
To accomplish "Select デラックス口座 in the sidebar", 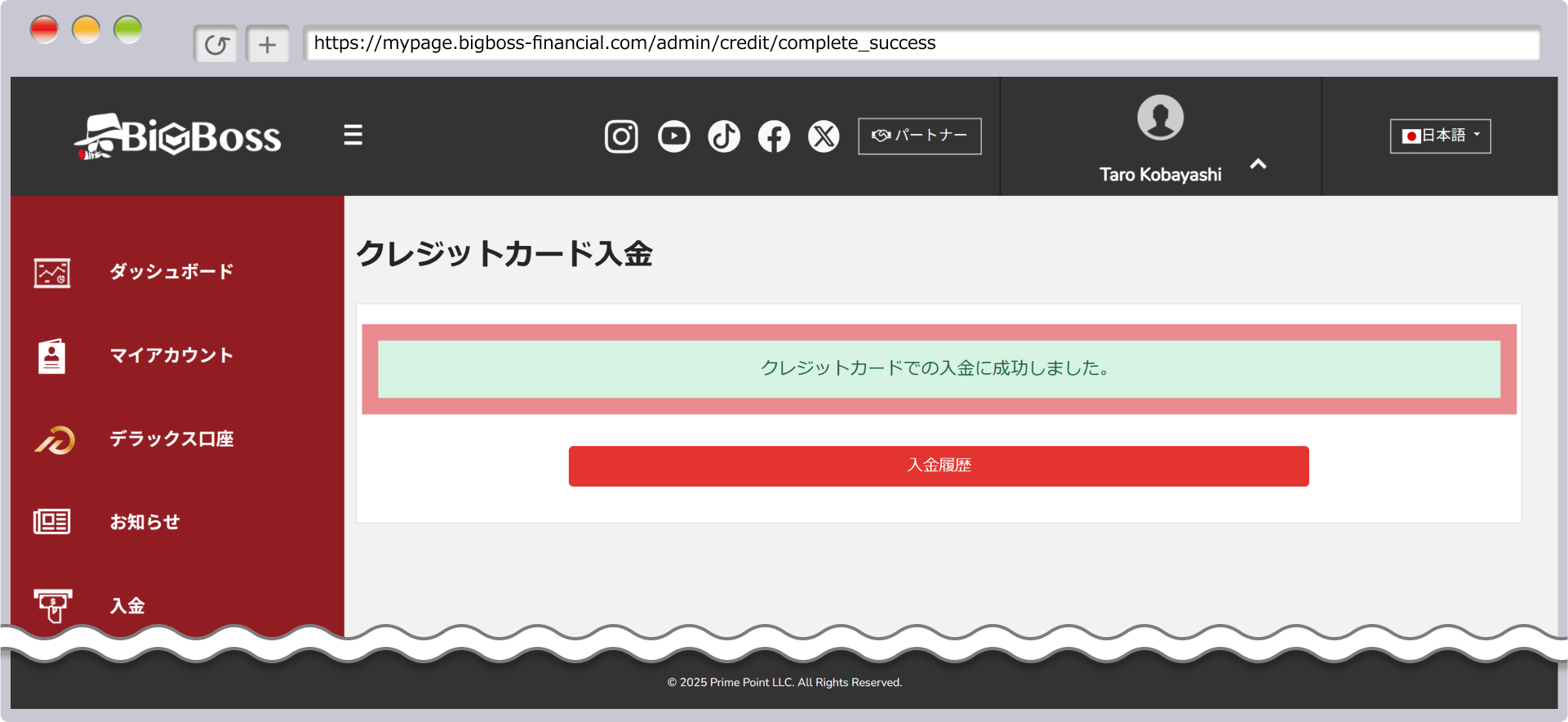I will pyautogui.click(x=171, y=439).
